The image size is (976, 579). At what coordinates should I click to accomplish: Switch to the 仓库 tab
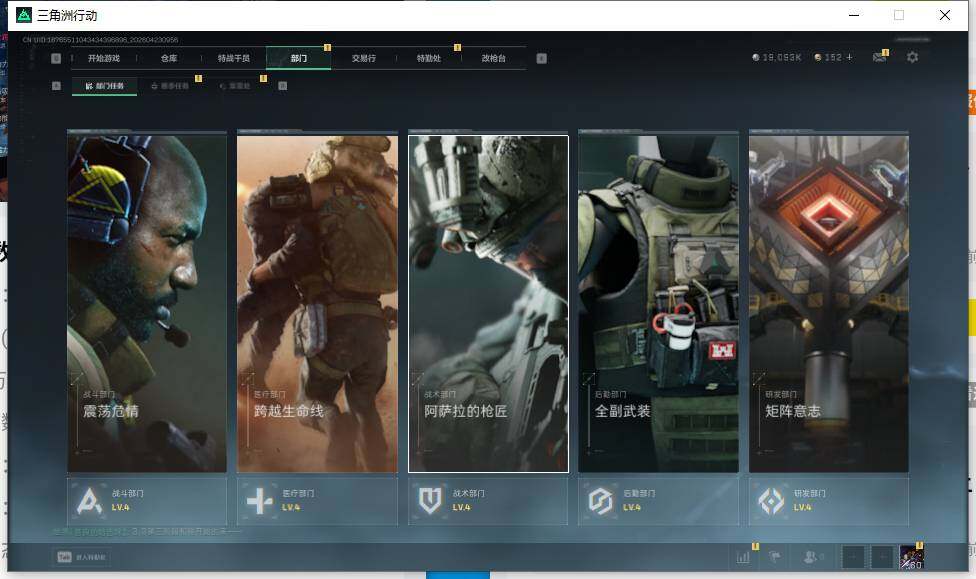pos(169,58)
